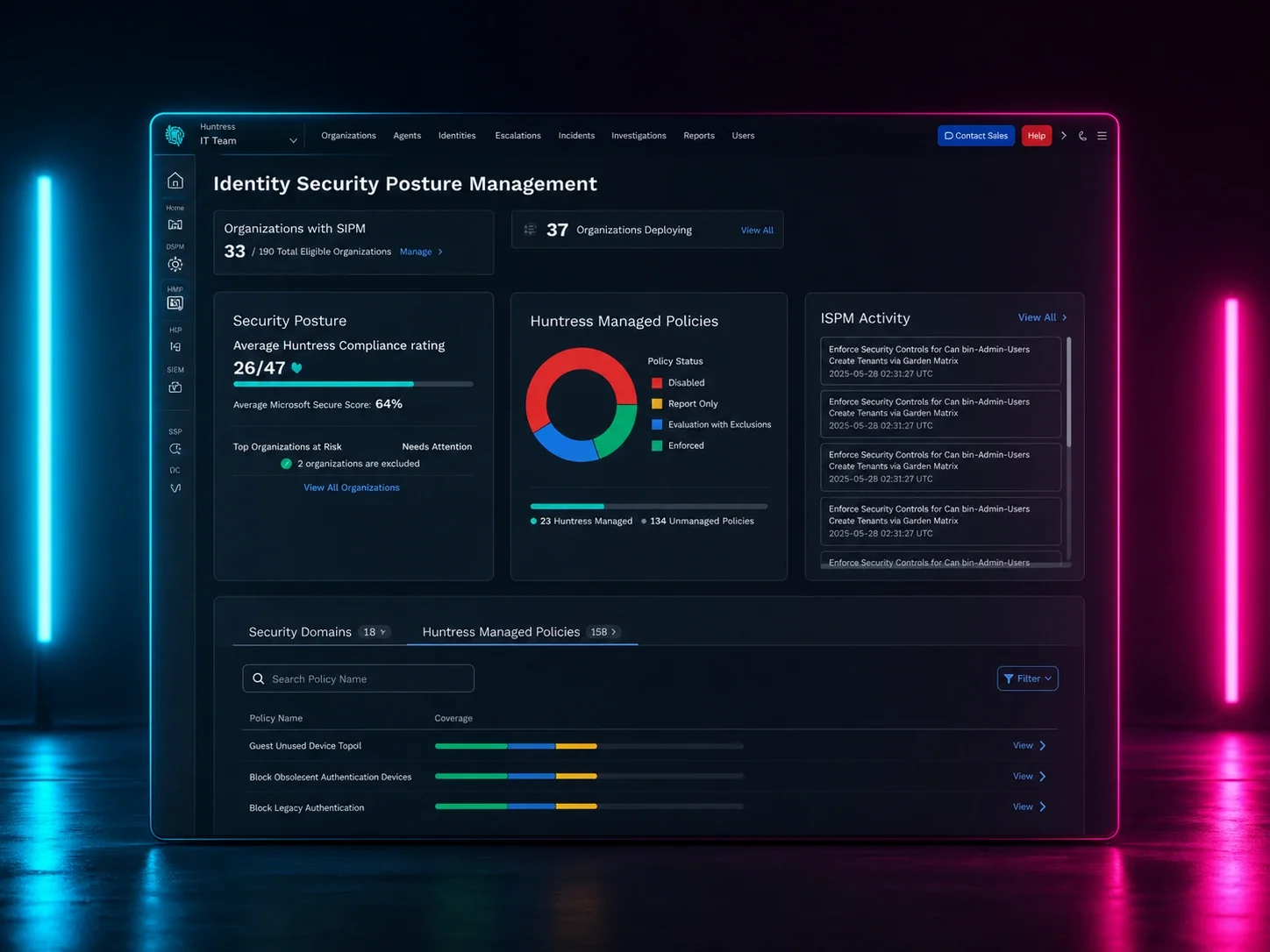Click the green Enforced legend swatch
1270x952 pixels.
pos(657,446)
